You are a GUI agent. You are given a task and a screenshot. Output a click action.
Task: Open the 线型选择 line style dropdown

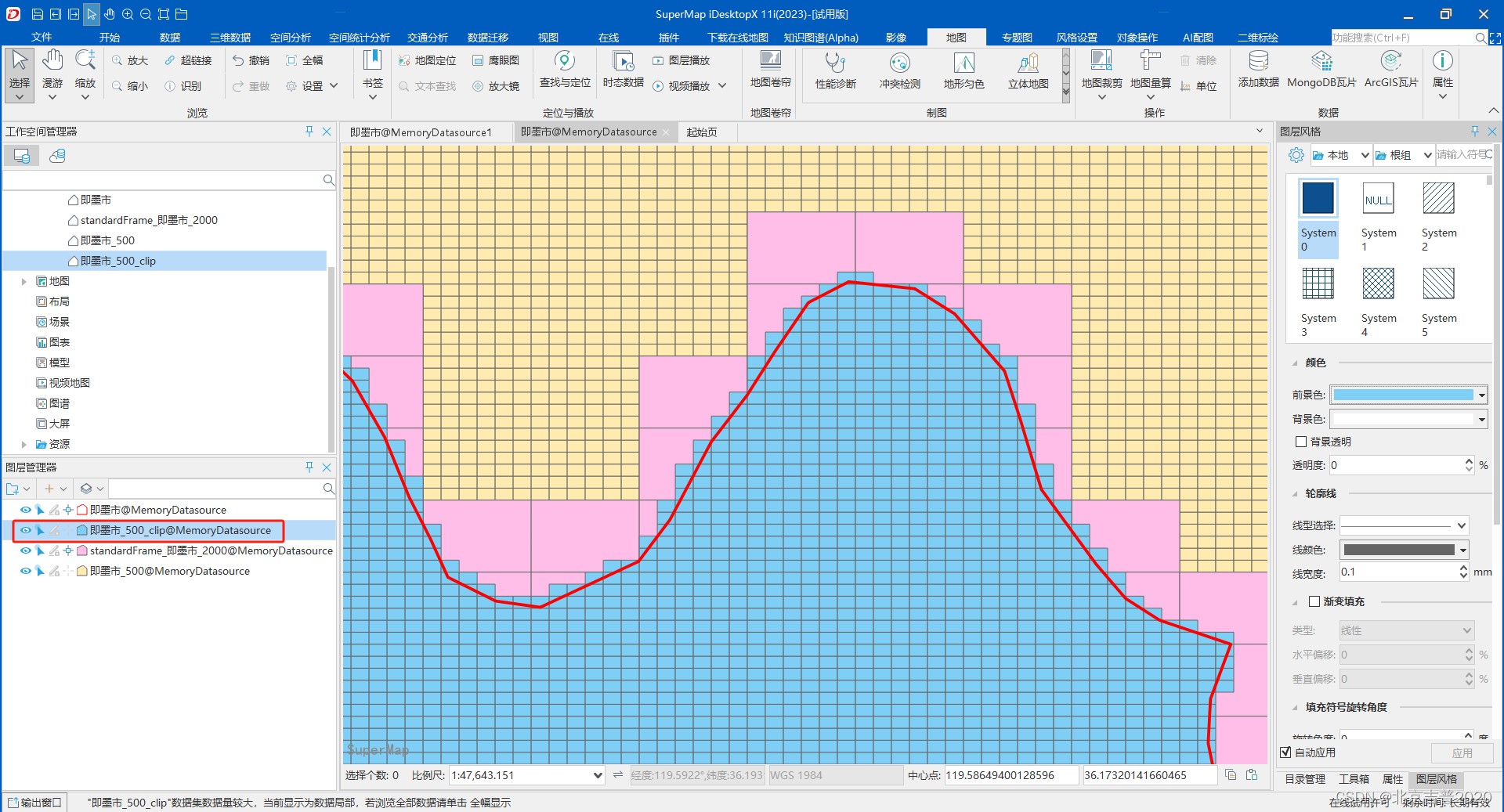click(1462, 525)
